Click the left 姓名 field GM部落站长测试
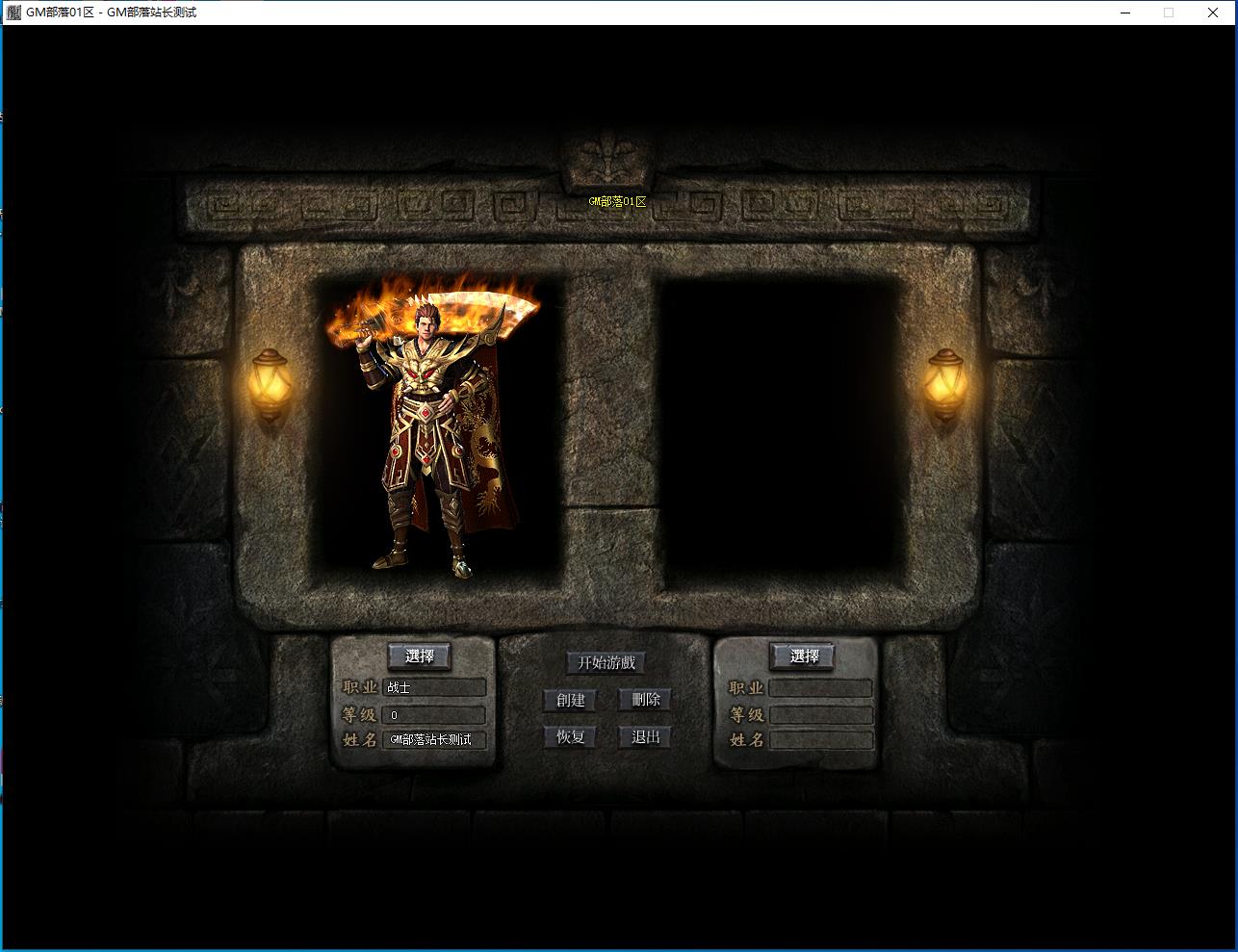 tap(434, 740)
